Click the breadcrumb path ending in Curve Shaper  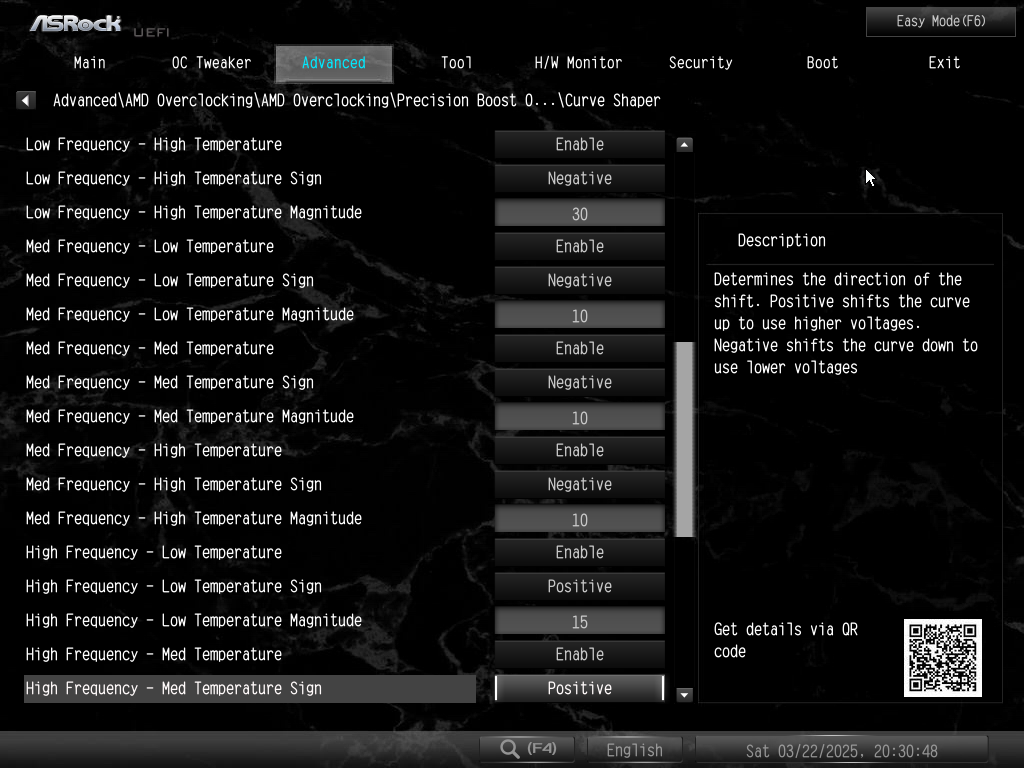coord(357,101)
